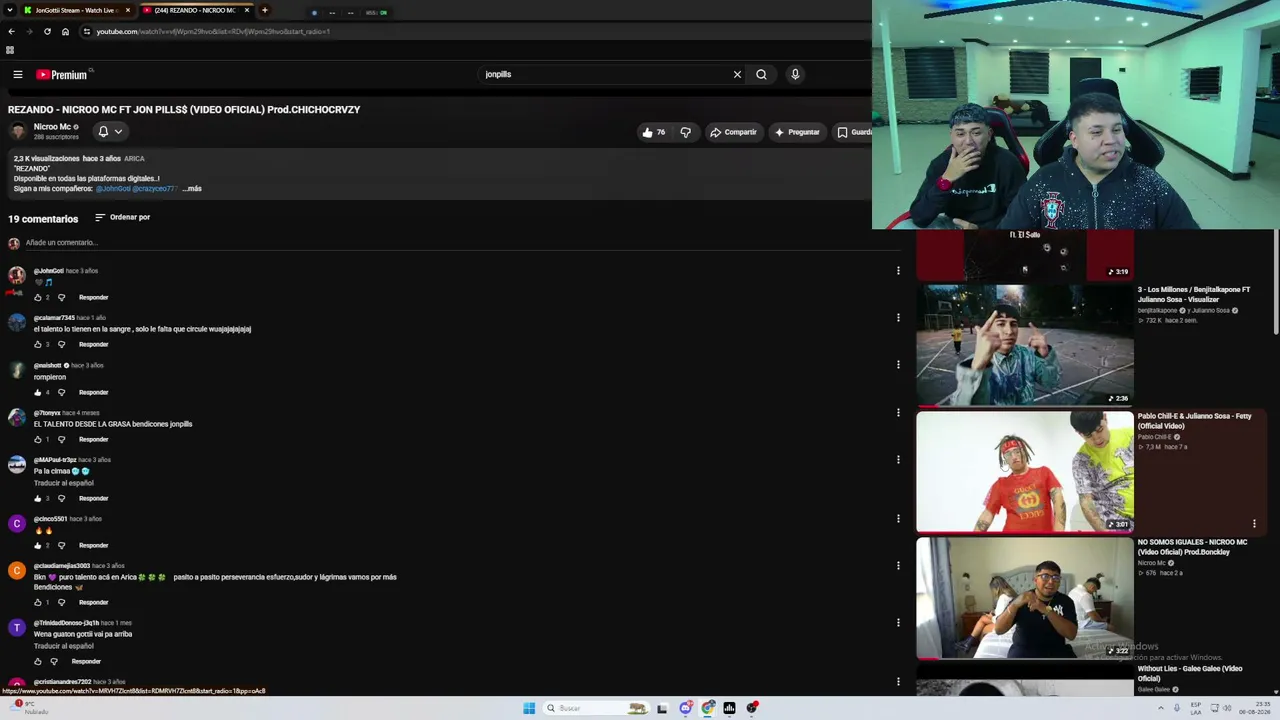Open the 'Ordenar por' sort menu
Viewport: 1280px width, 720px height.
coord(123,217)
